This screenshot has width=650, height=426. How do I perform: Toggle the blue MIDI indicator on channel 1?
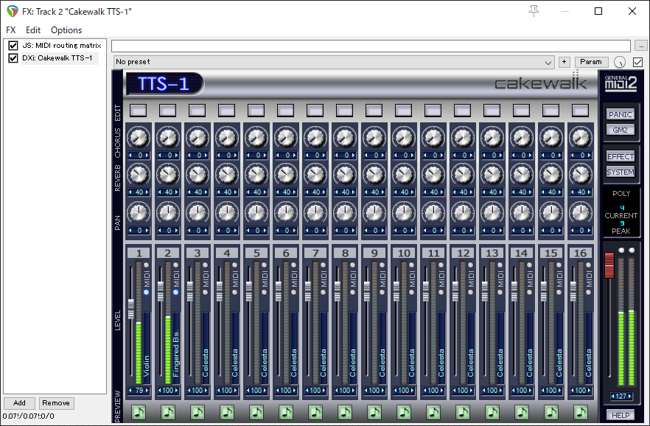[x=146, y=292]
